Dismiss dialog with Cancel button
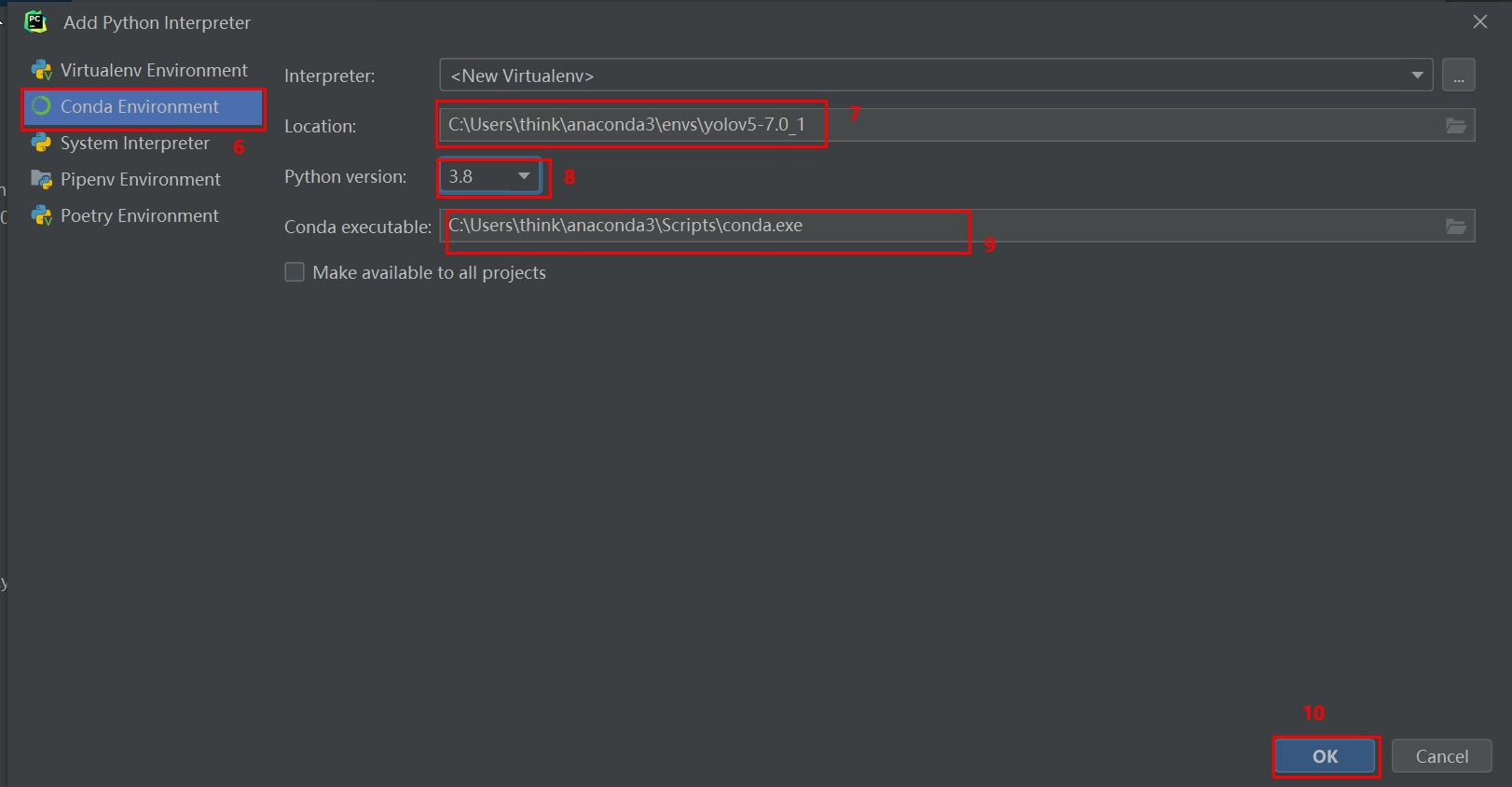The height and width of the screenshot is (787, 1512). [1441, 756]
